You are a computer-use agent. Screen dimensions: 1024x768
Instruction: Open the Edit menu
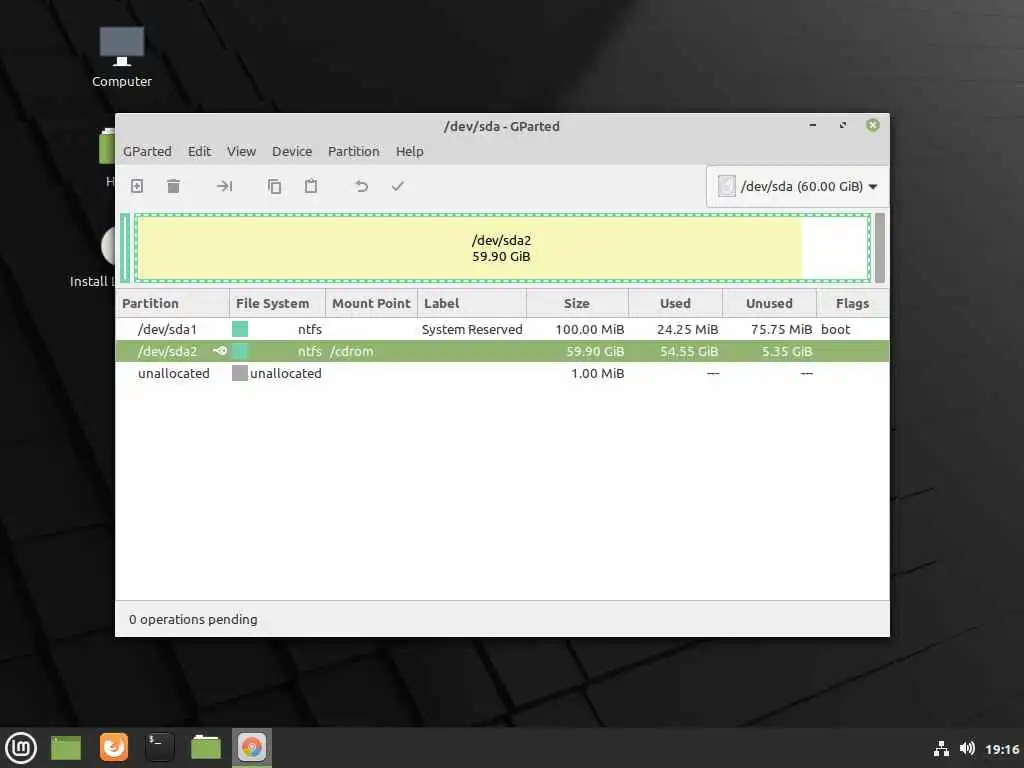coord(199,151)
